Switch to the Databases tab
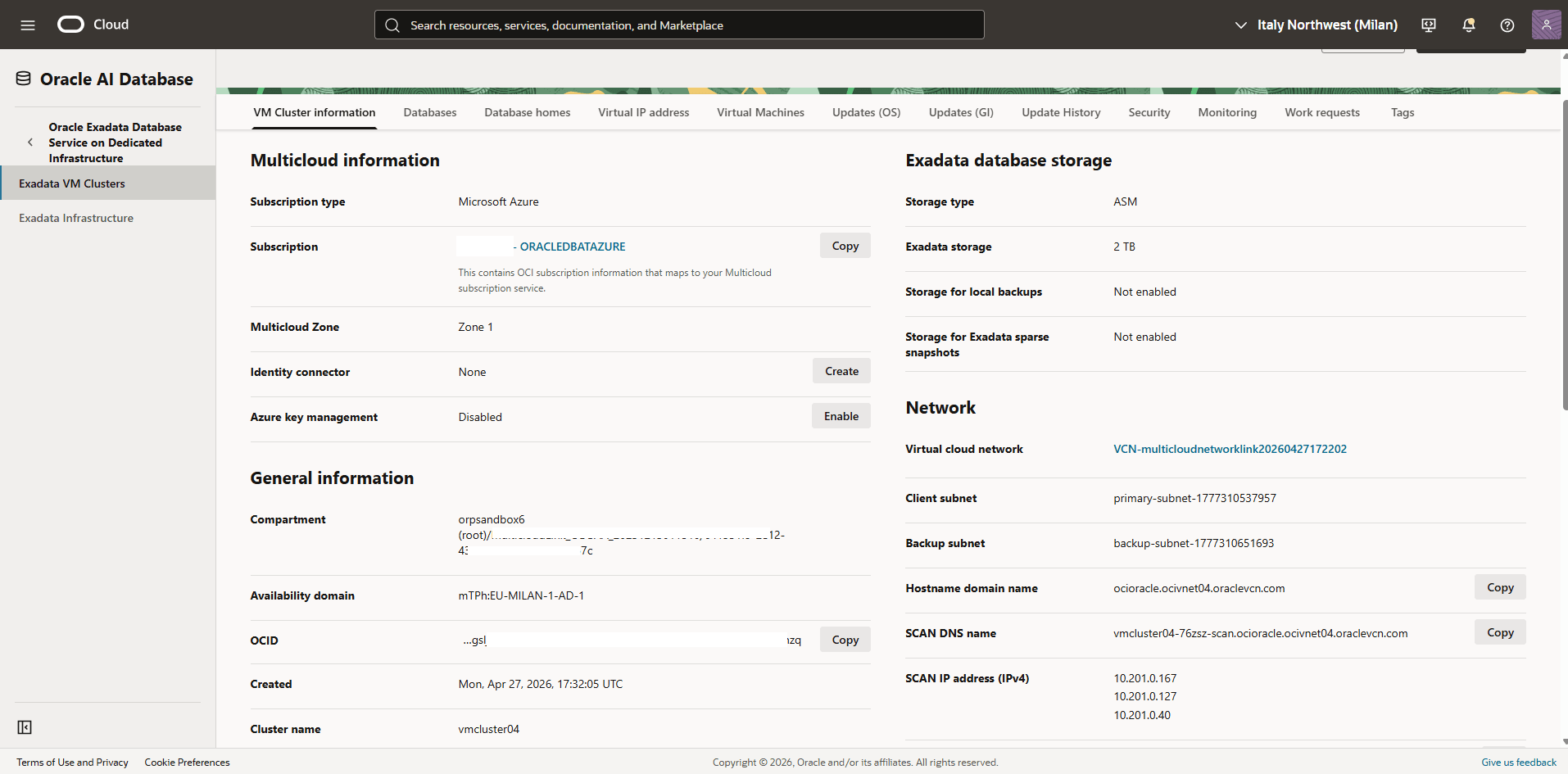 click(430, 112)
